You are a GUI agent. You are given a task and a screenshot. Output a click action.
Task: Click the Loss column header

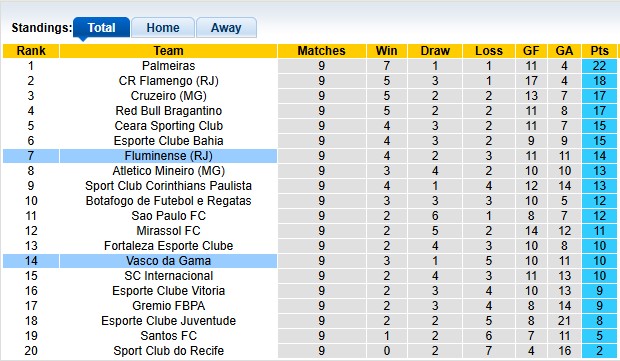pyautogui.click(x=489, y=51)
